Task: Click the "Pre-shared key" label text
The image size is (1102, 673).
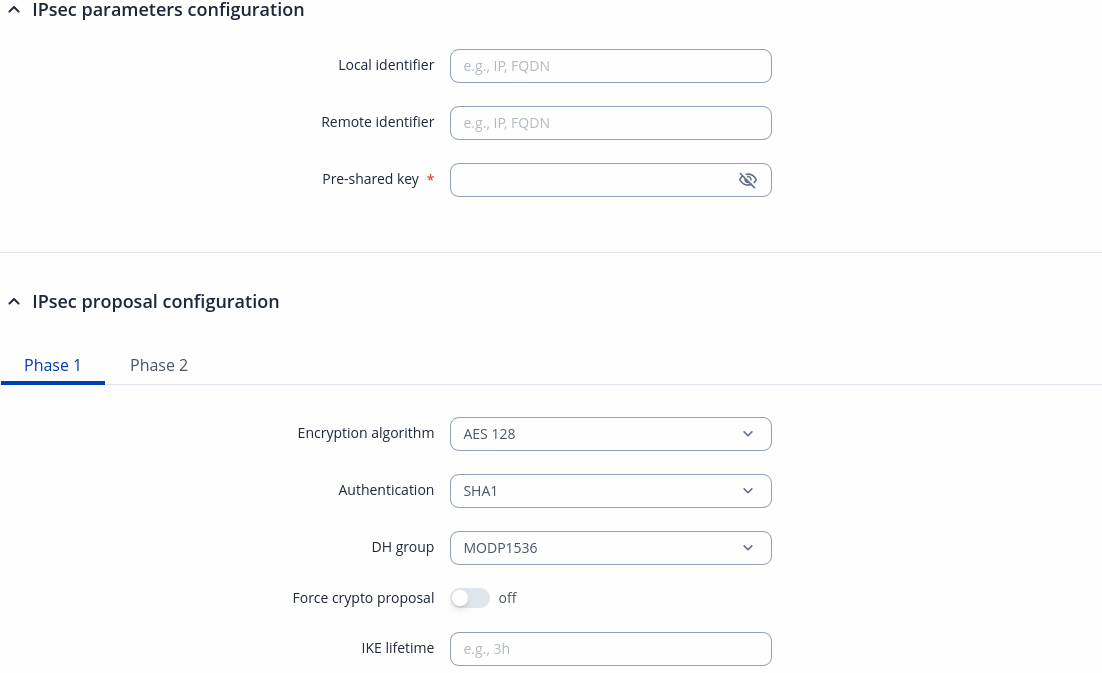Action: [x=370, y=180]
